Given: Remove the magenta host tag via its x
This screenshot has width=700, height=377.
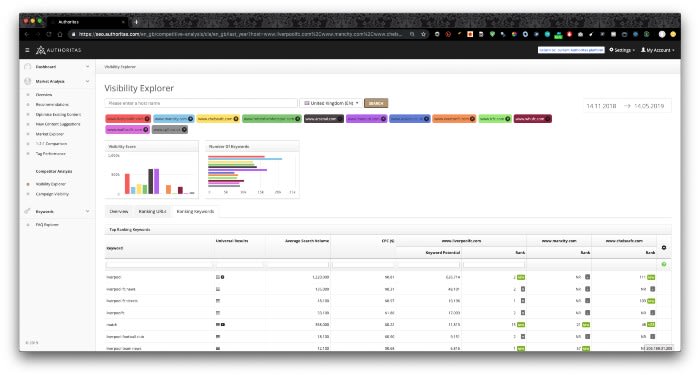Looking at the screenshot, I should click(146, 130).
